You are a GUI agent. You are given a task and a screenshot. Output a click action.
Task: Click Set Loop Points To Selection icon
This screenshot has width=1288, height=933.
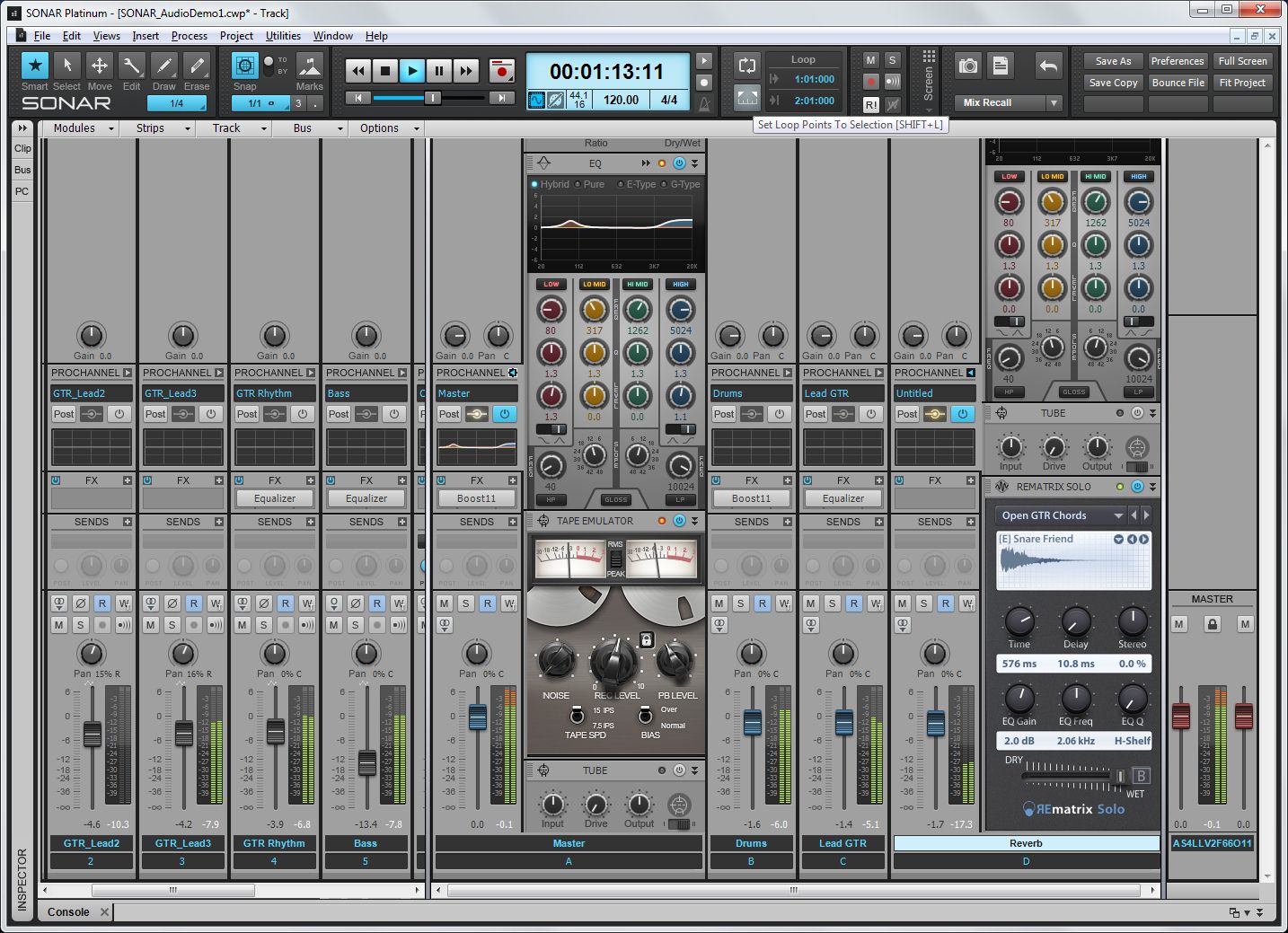pos(746,97)
